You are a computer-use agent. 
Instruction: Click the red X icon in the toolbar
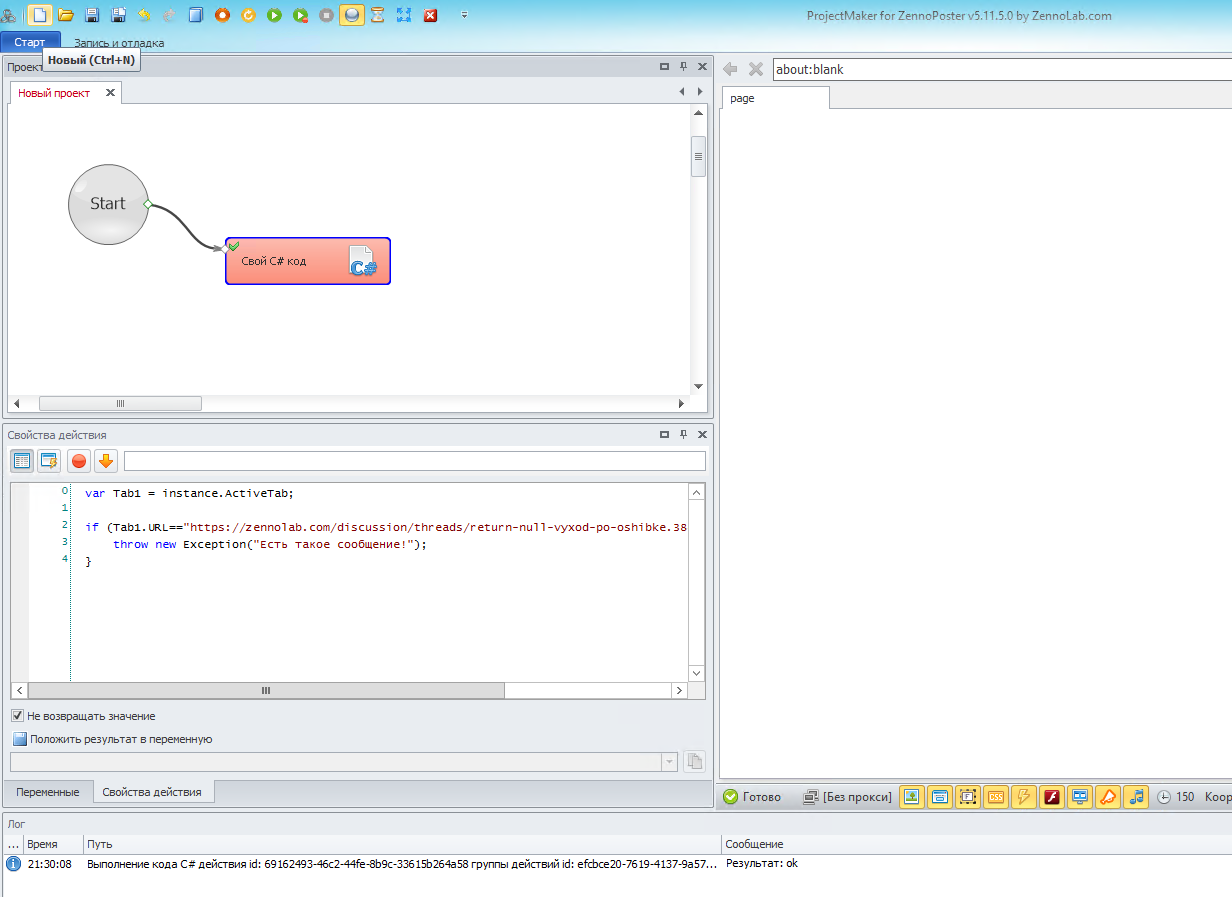pyautogui.click(x=430, y=15)
